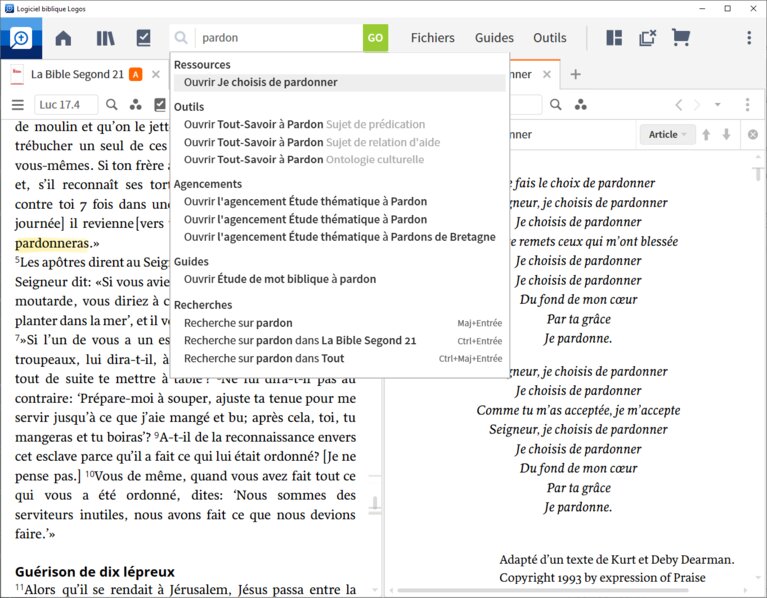767x598 pixels.
Task: Jump to next article with down arrow
Action: click(x=726, y=134)
